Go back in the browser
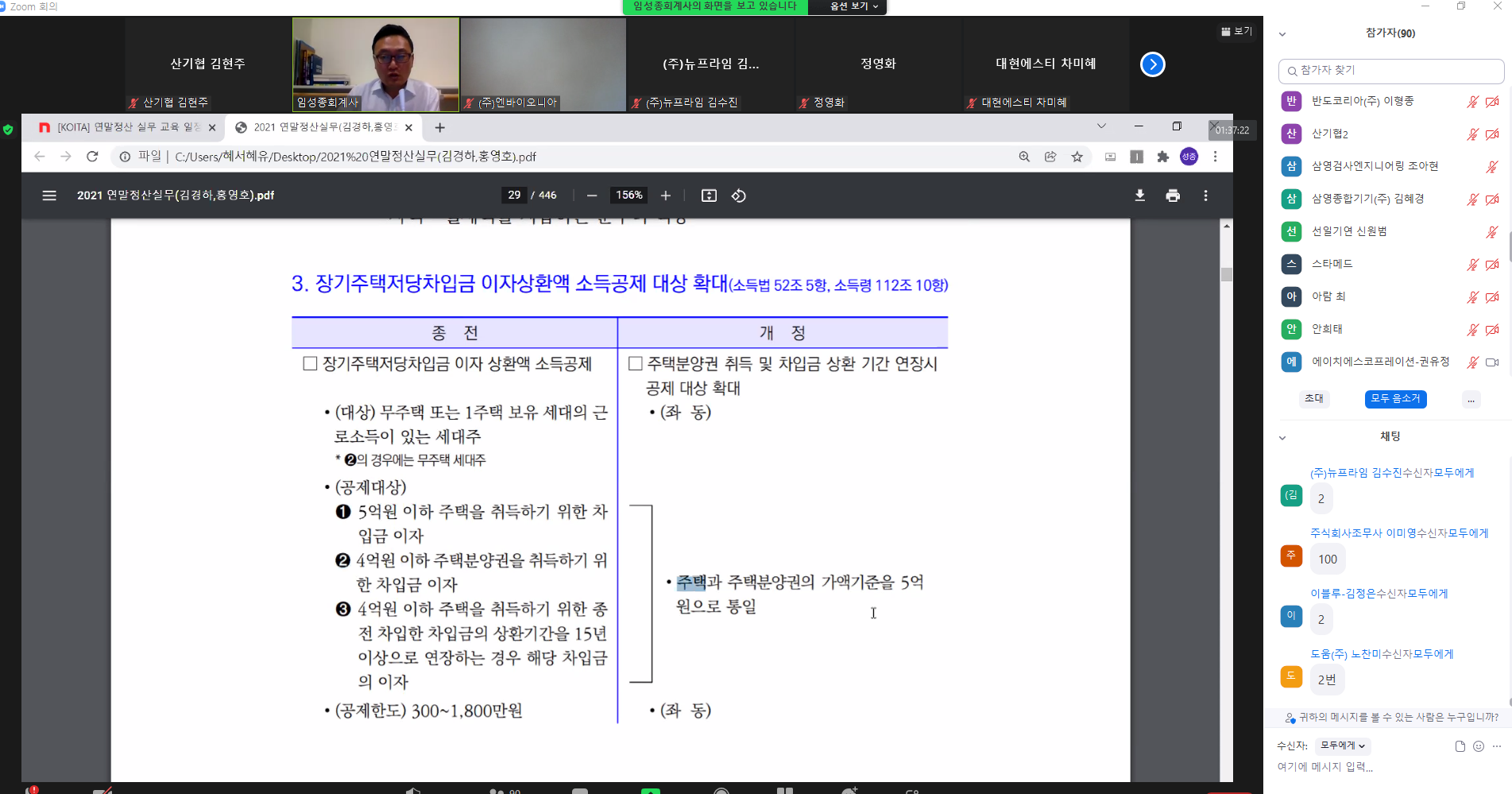Screen dimensions: 1512x794 [x=40, y=157]
